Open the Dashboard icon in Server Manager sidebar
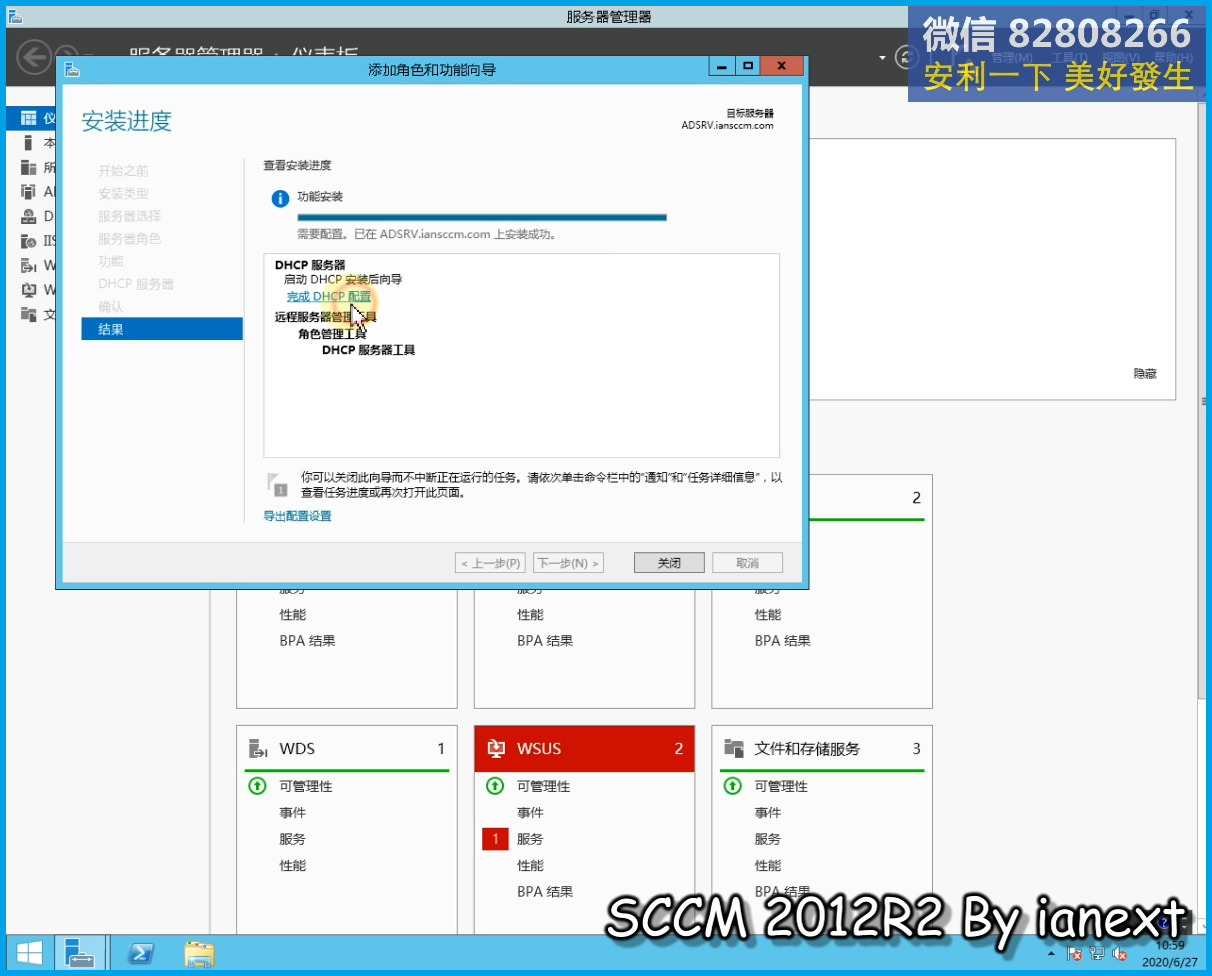The width and height of the screenshot is (1212, 976). [28, 118]
